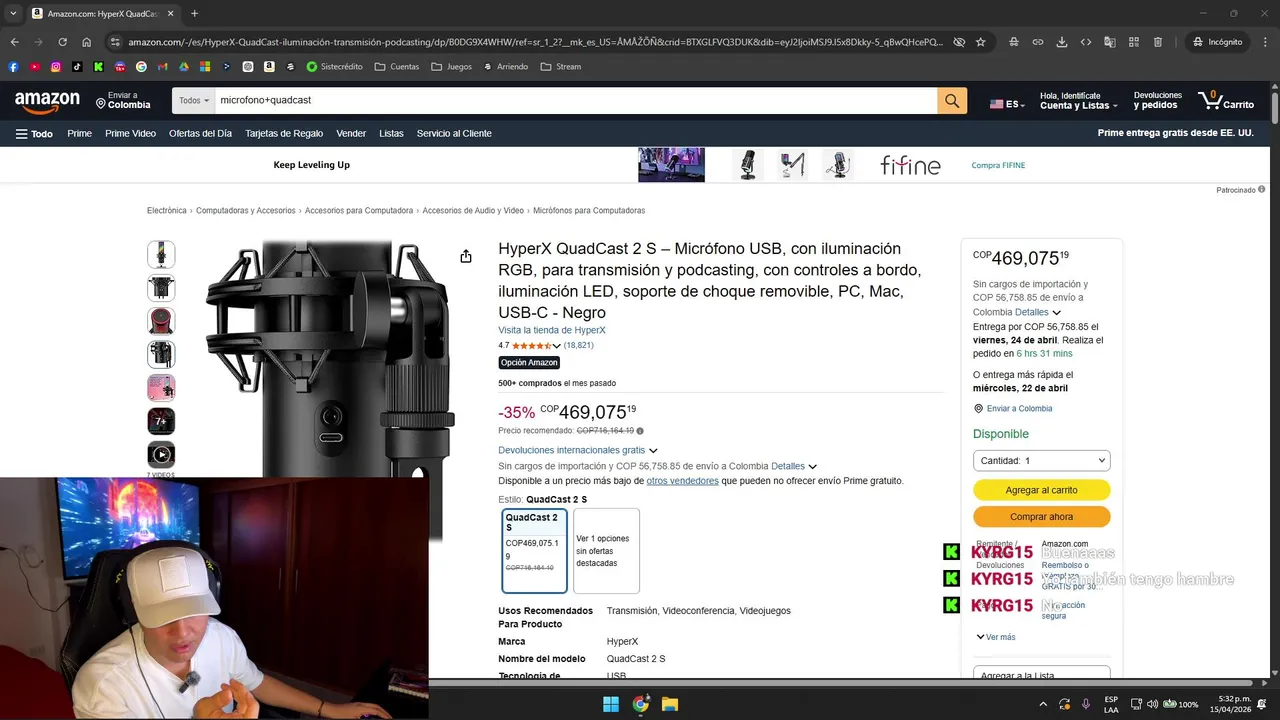Open the Juegos bookmarks folder
The height and width of the screenshot is (720, 1280).
pyautogui.click(x=451, y=67)
